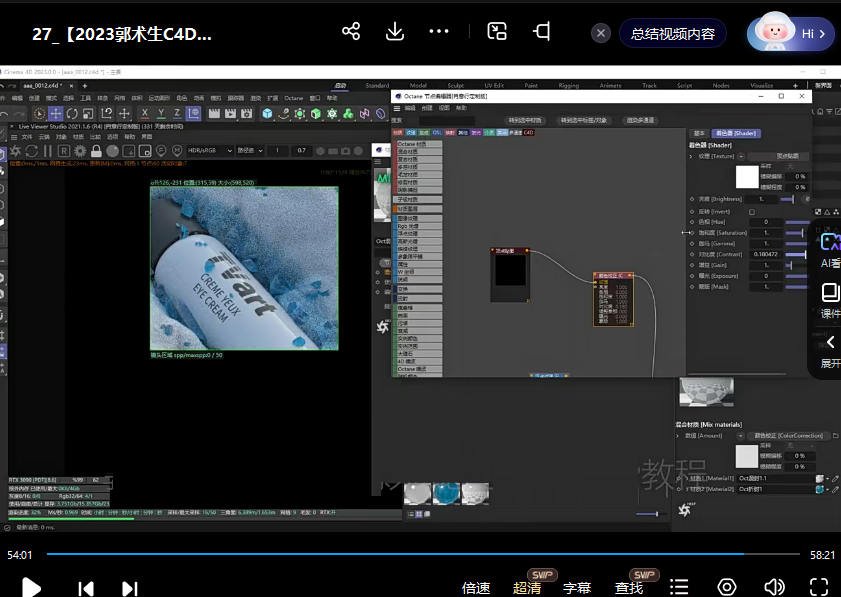Open the 编辑 menu in the Octane node editor
841x597 pixels.
point(409,108)
